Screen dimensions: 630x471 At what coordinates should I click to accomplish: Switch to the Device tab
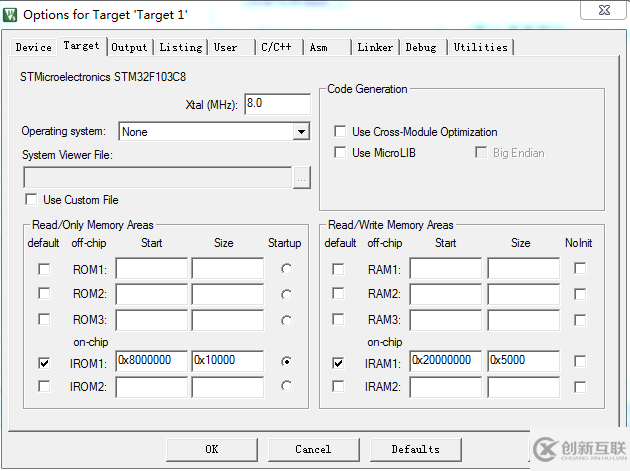click(34, 47)
